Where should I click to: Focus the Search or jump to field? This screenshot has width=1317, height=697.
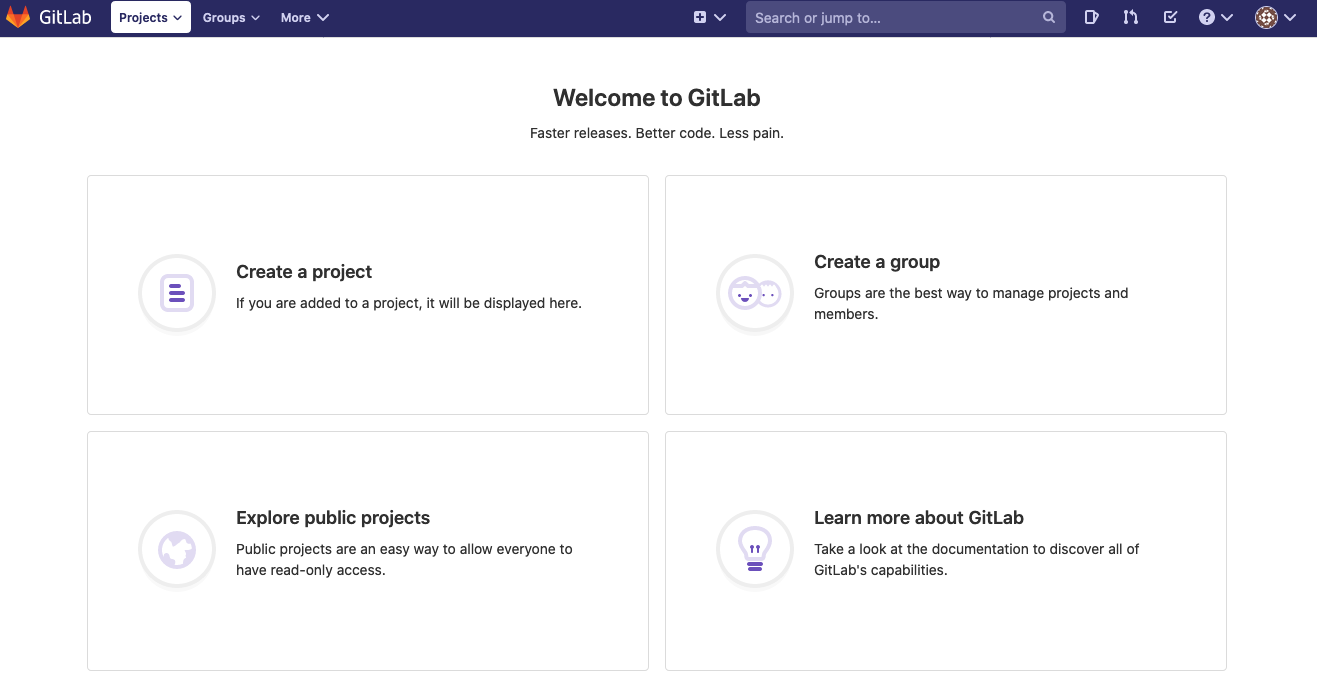905,17
